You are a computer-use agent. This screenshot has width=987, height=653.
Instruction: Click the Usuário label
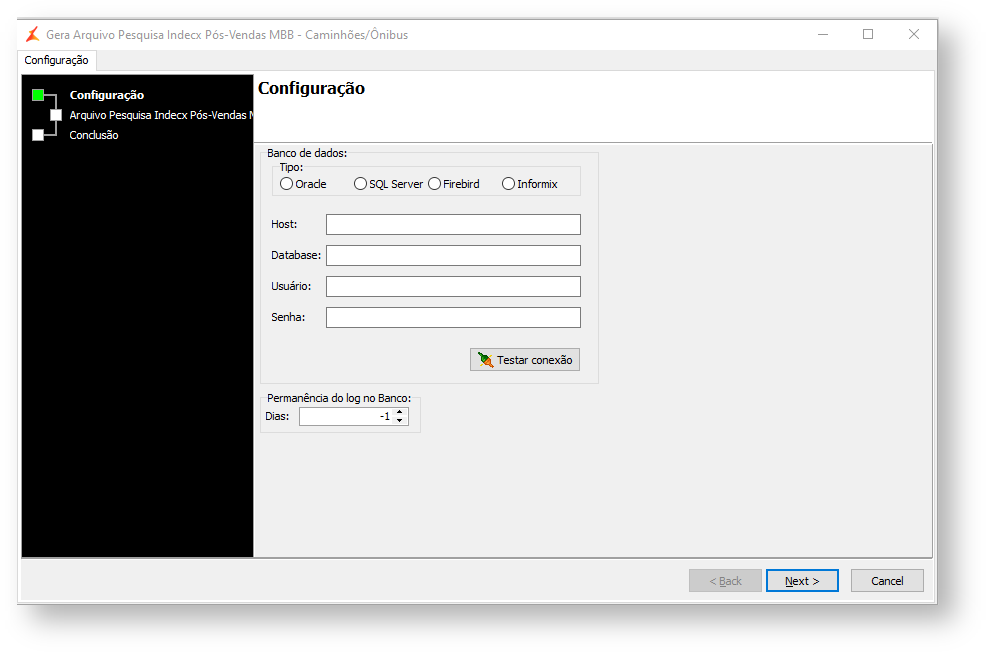[291, 286]
